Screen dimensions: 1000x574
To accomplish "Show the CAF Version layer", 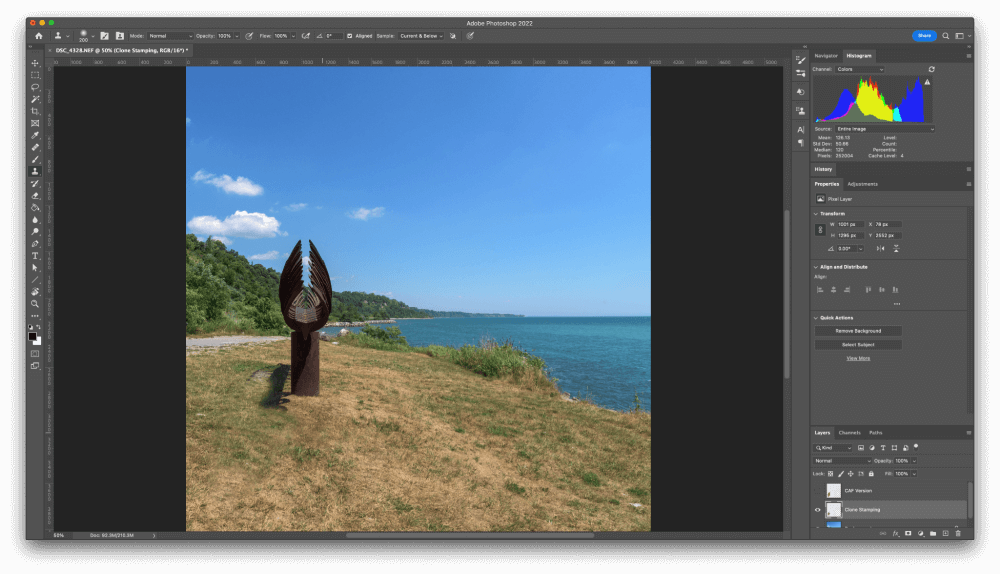I will (817, 491).
